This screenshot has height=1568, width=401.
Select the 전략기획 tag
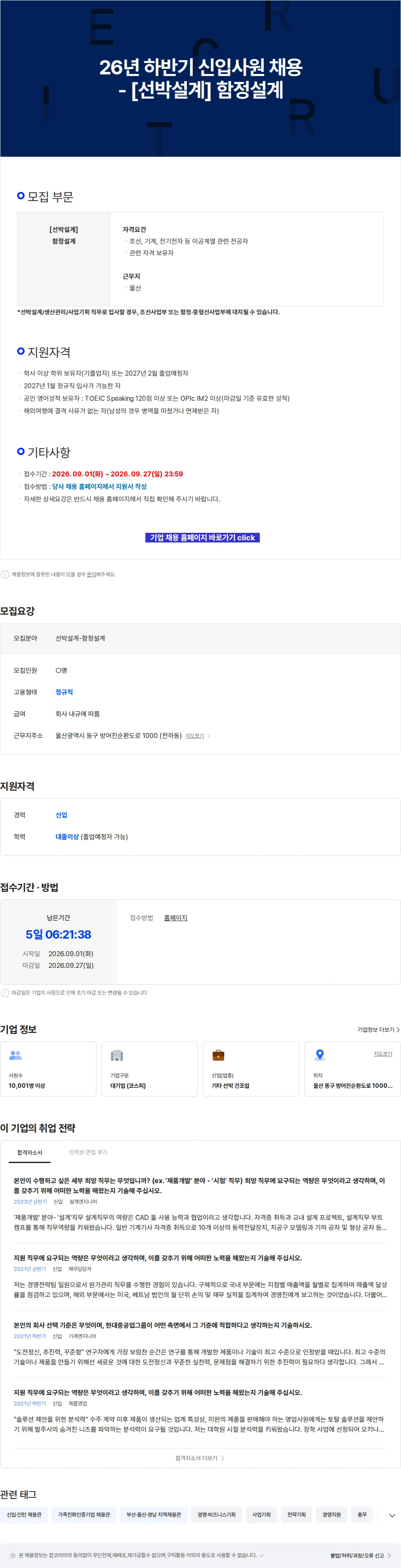[296, 1515]
